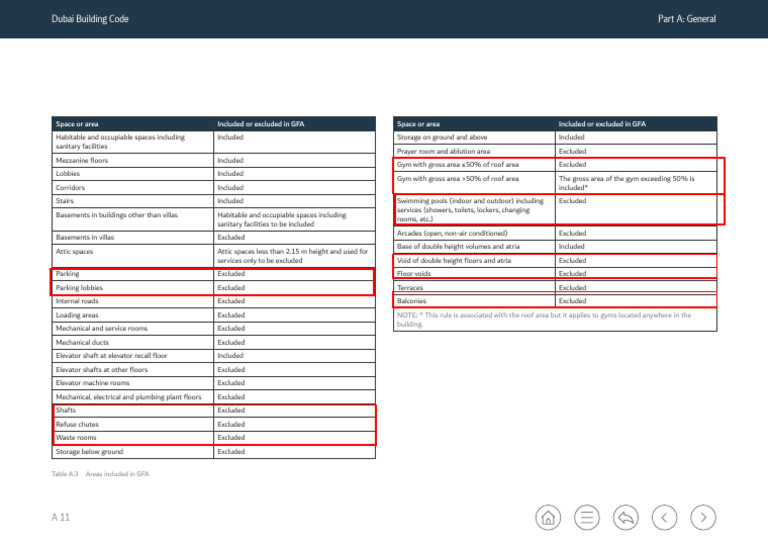Select the Waste rooms row
Image resolution: width=768 pixels, height=543 pixels.
coord(214,438)
